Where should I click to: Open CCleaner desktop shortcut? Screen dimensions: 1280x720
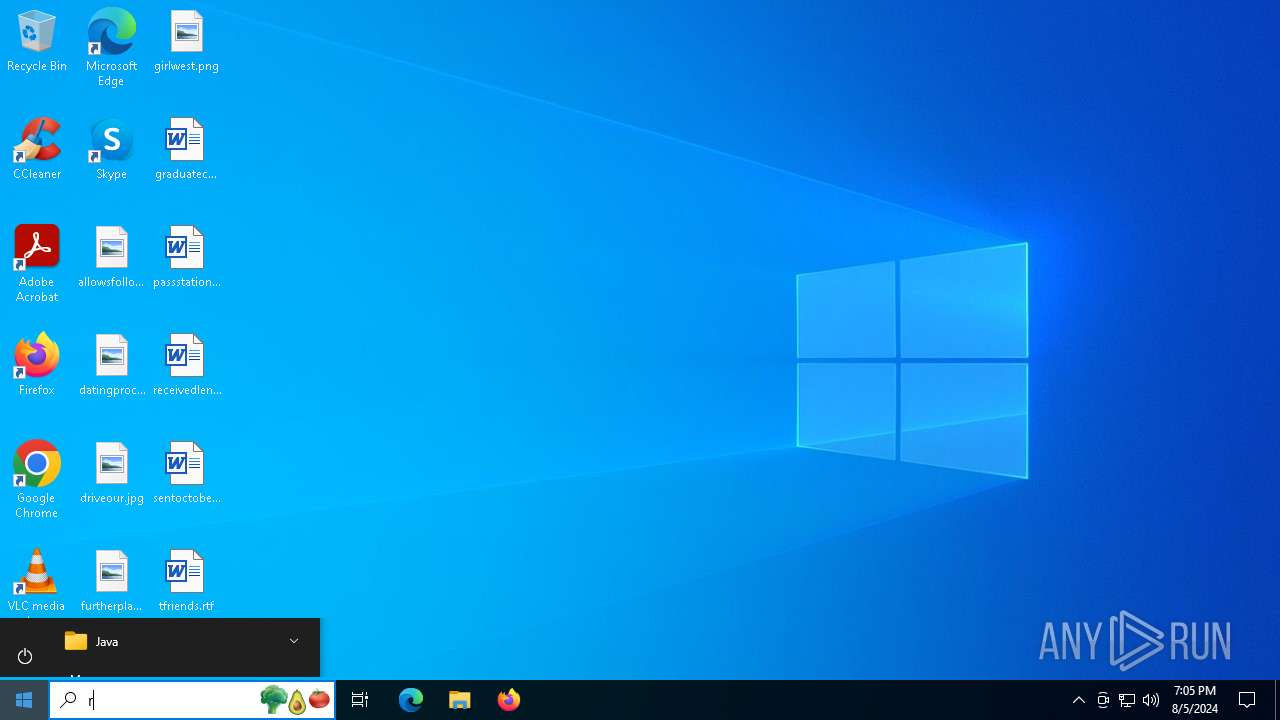37,150
